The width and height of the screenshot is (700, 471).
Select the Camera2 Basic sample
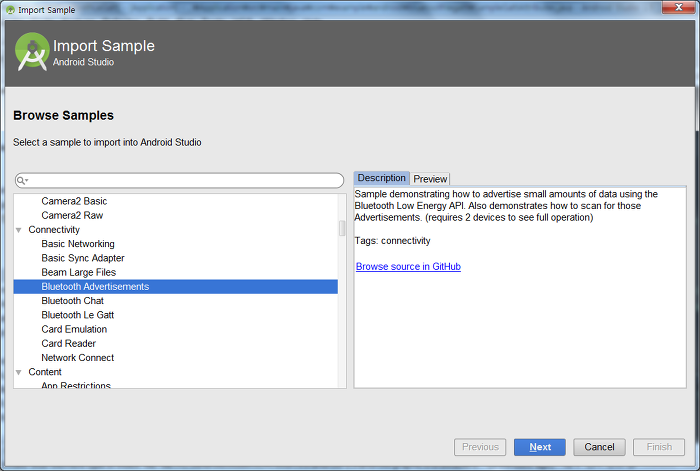coord(74,201)
